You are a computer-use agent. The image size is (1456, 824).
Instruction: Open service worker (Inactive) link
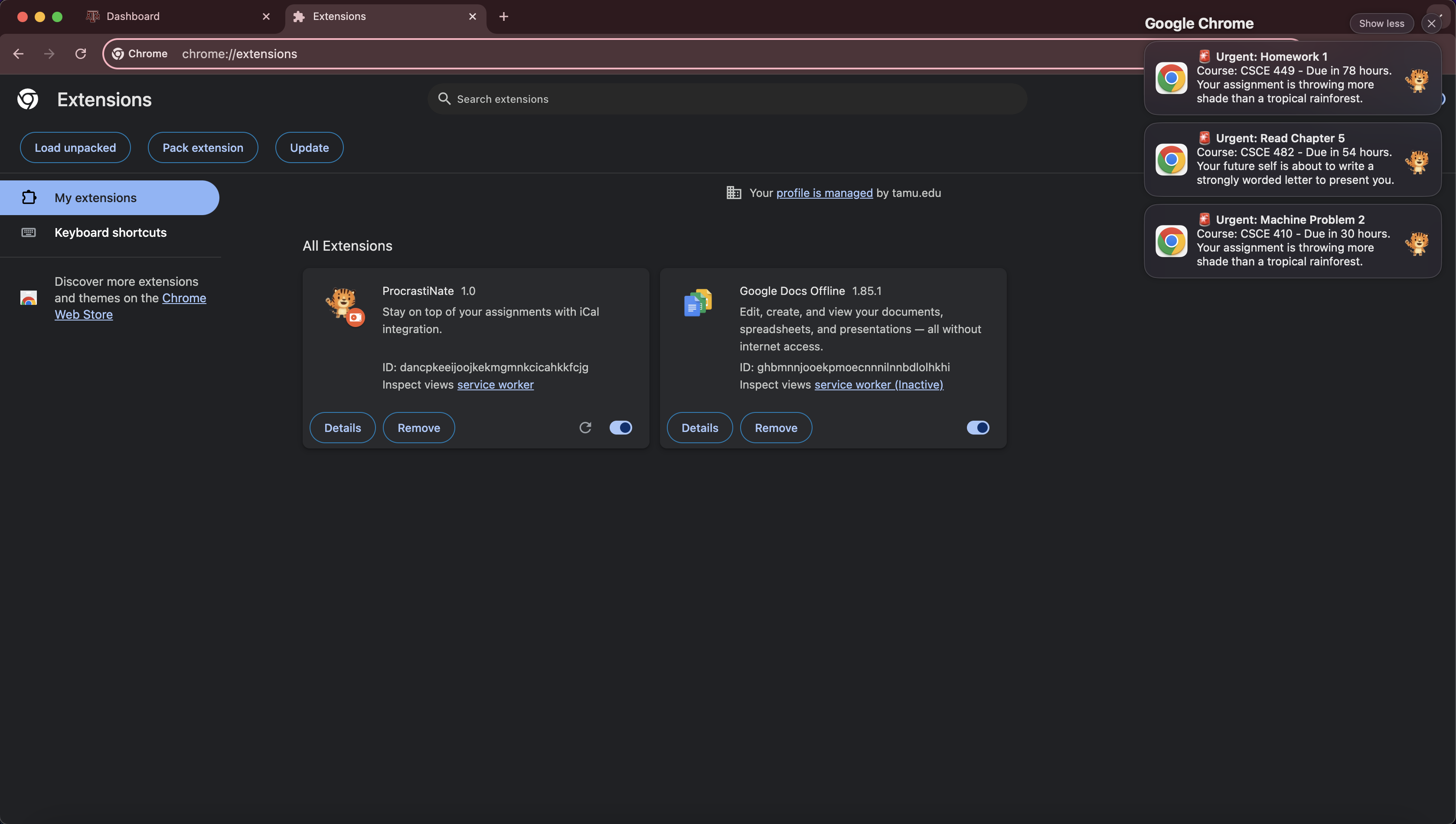coord(879,385)
